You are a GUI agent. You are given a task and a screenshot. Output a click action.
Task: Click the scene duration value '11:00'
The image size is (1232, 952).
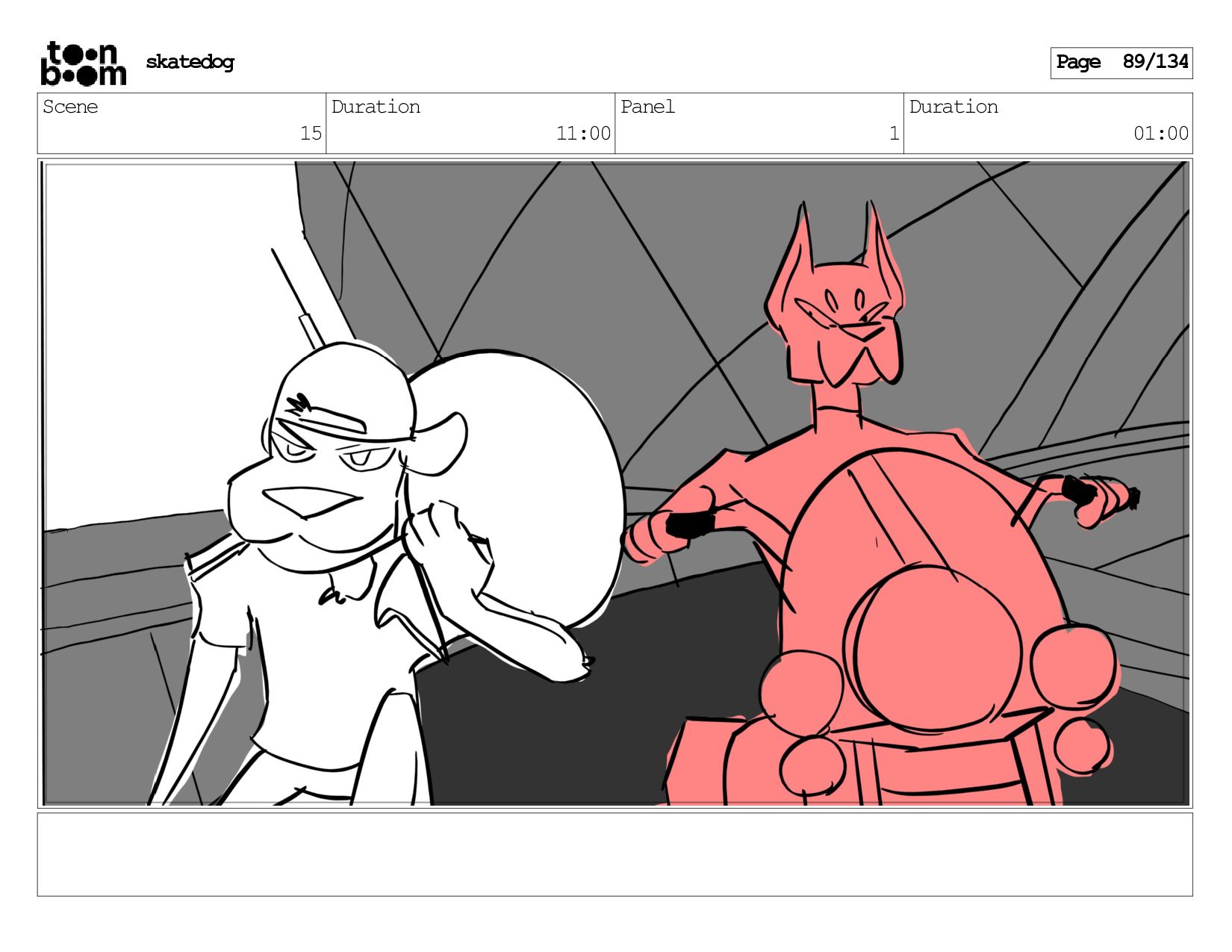[x=583, y=134]
